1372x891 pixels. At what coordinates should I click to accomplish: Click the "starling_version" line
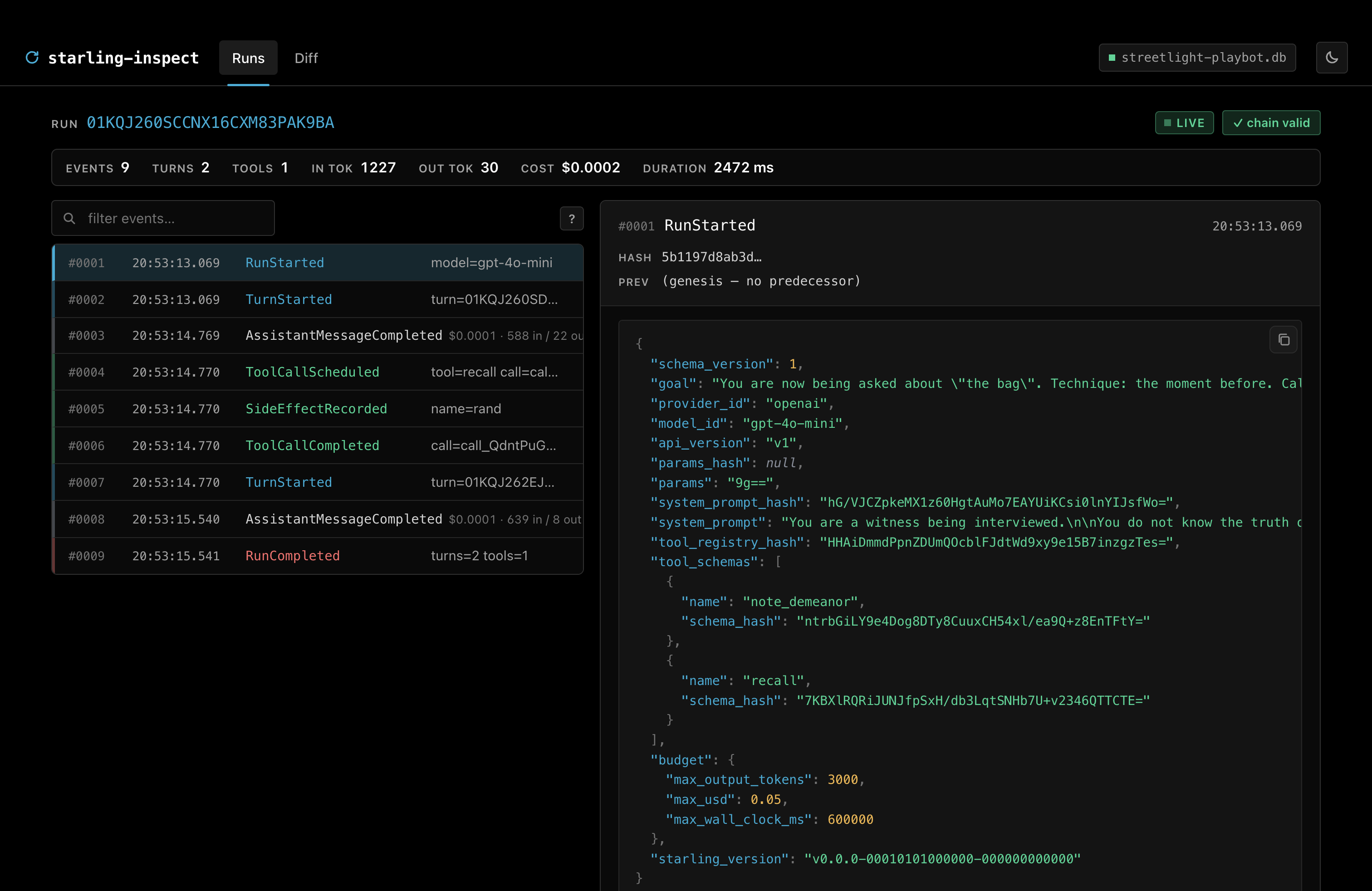pyautogui.click(x=866, y=859)
